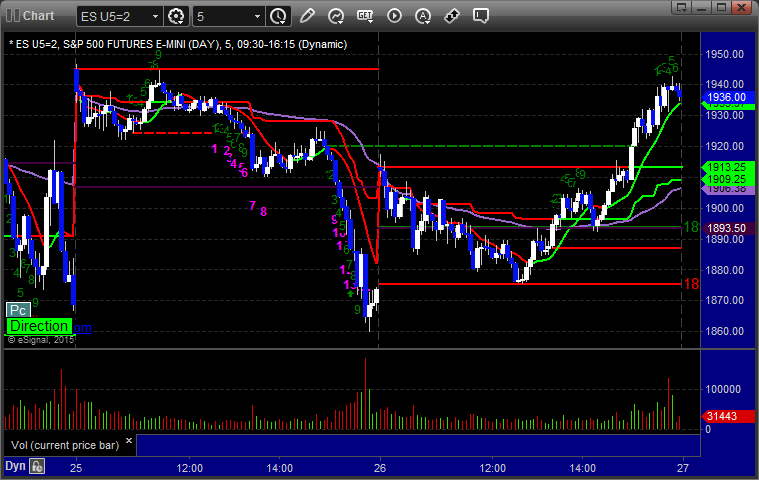Click the green 18 level label
Viewport: 759px width, 480px height.
tap(692, 226)
